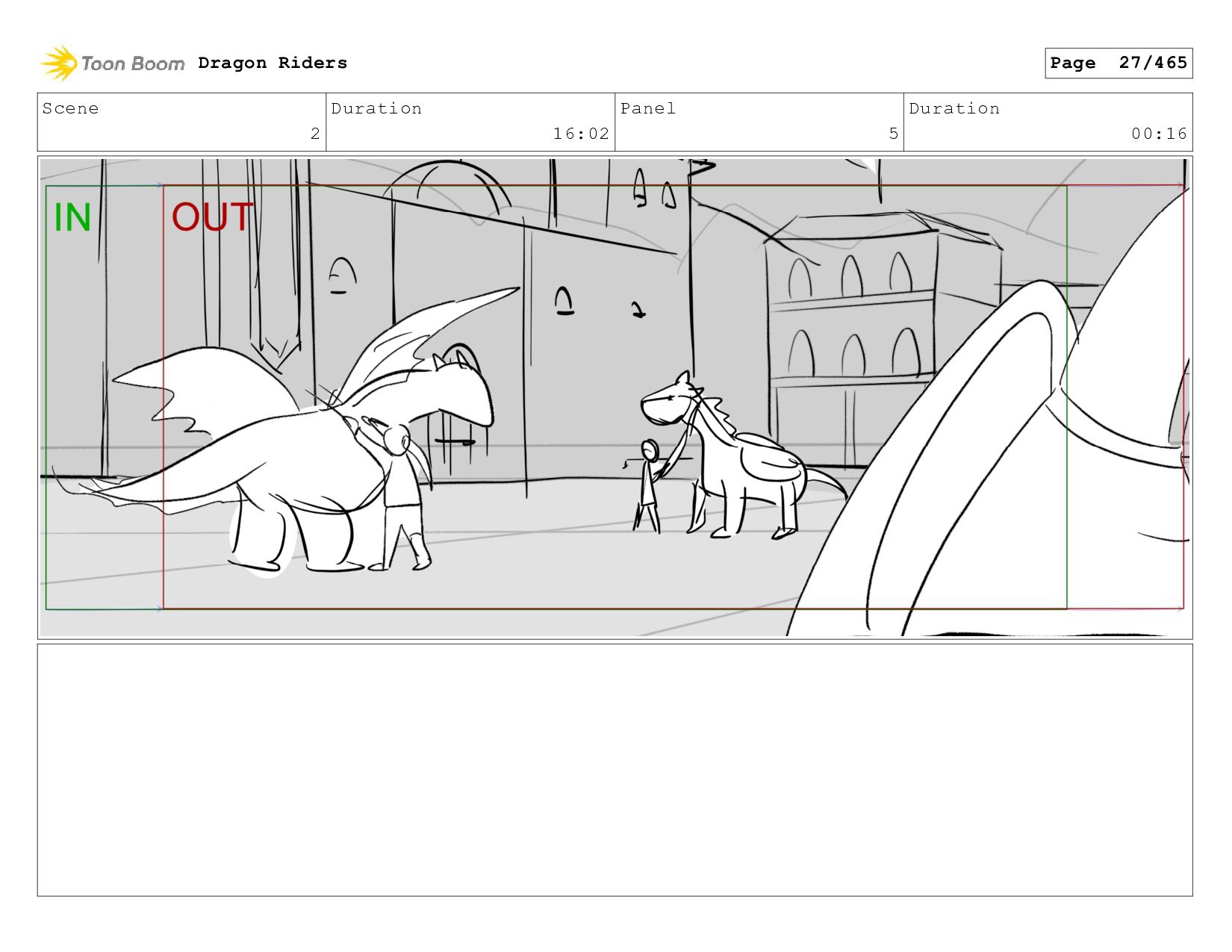Select the scene number value '2'
The height and width of the screenshot is (952, 1232).
point(315,134)
